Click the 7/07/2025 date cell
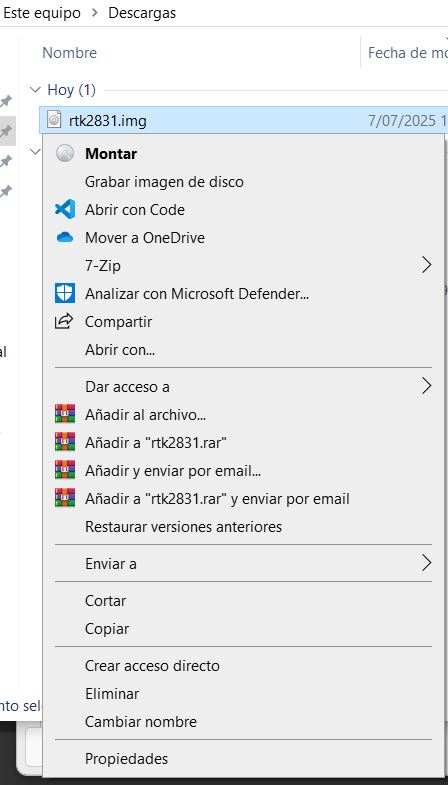Viewport: 448px width, 785px height. (x=407, y=121)
